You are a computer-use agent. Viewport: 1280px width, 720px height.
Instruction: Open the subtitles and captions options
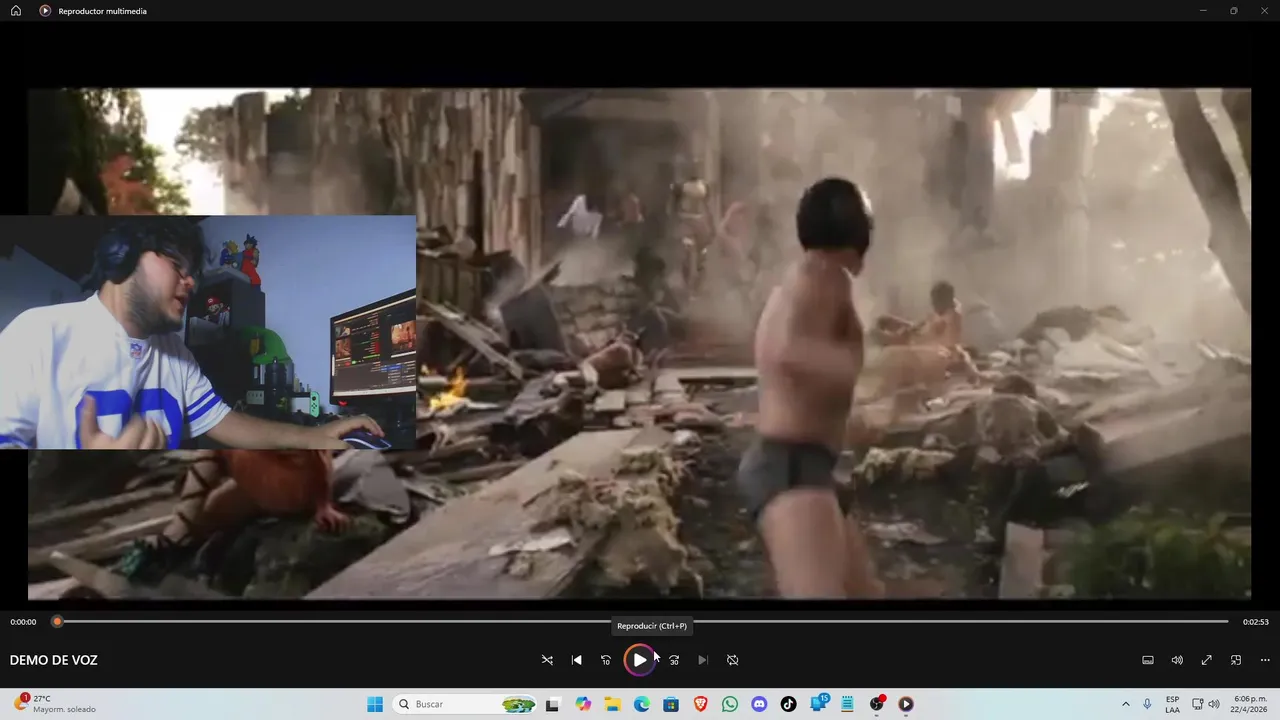coord(1148,660)
